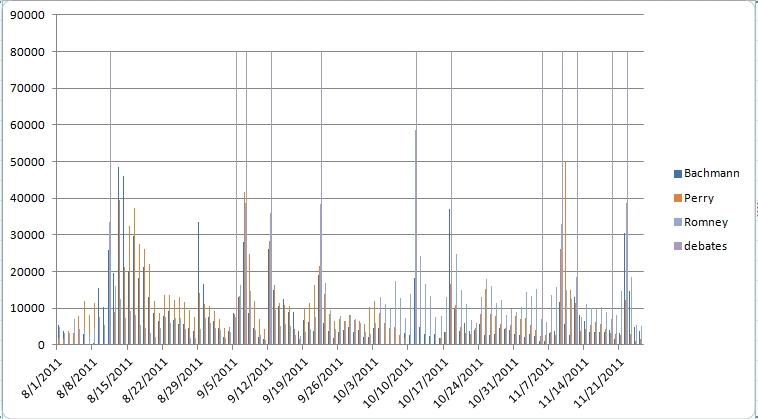Screen dimensions: 758x419
Task: Select the Perry legend label
Action: (699, 198)
